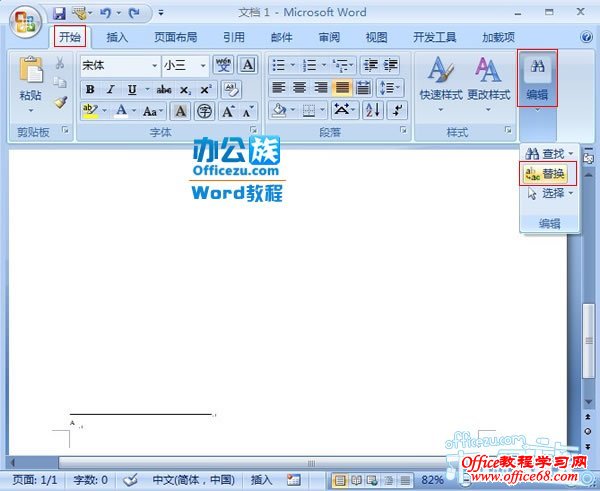Open the font size 小三 dropdown
This screenshot has width=600, height=491.
pyautogui.click(x=203, y=65)
